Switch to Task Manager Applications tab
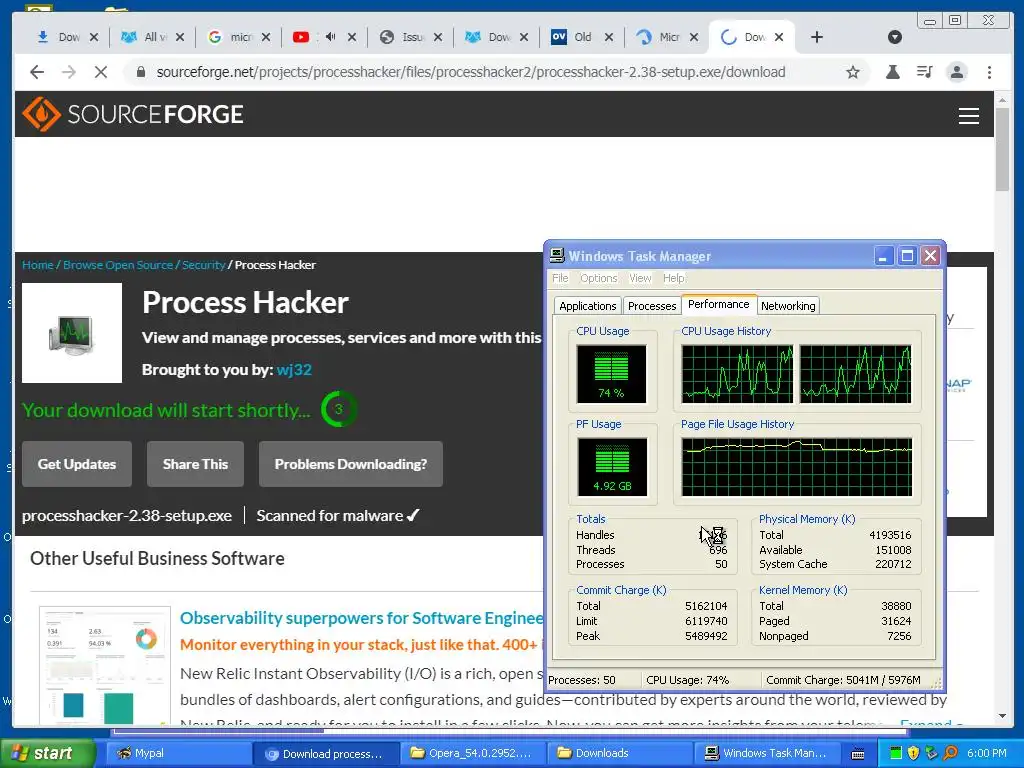 point(587,306)
